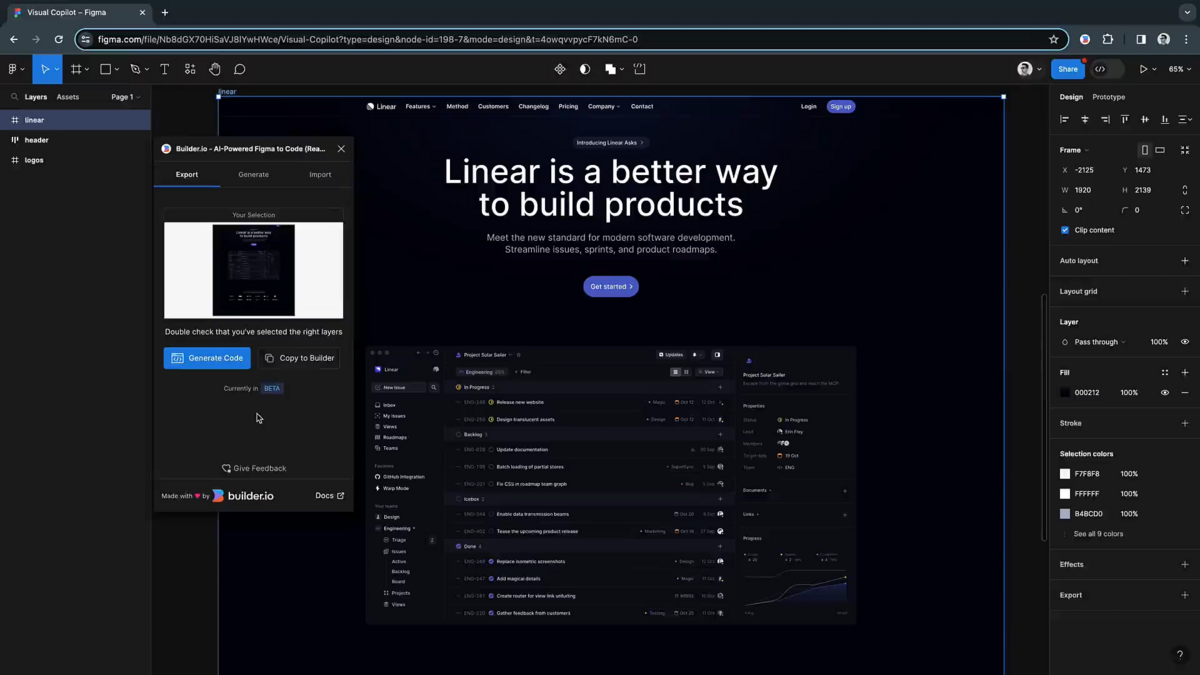Click the F7F8F8 selection color swatch
The height and width of the screenshot is (675, 1200).
click(x=1065, y=474)
